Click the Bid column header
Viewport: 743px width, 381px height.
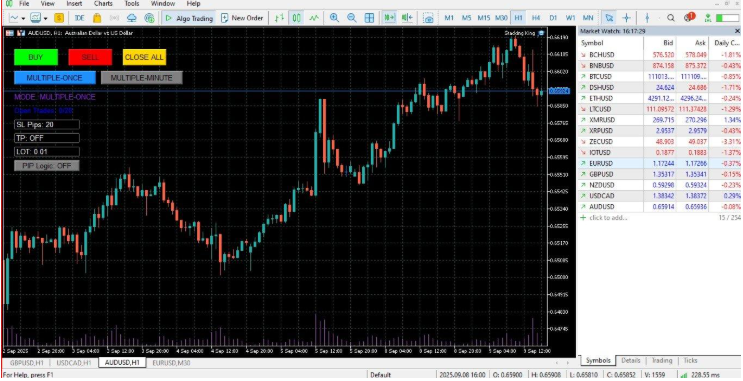click(660, 43)
